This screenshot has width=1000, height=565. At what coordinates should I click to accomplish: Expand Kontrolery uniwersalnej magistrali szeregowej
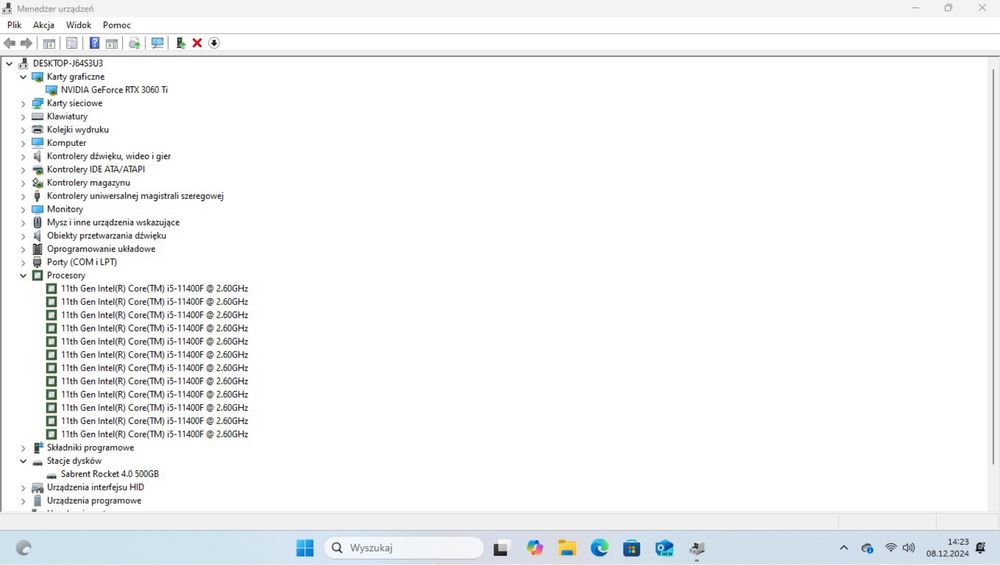pos(23,196)
